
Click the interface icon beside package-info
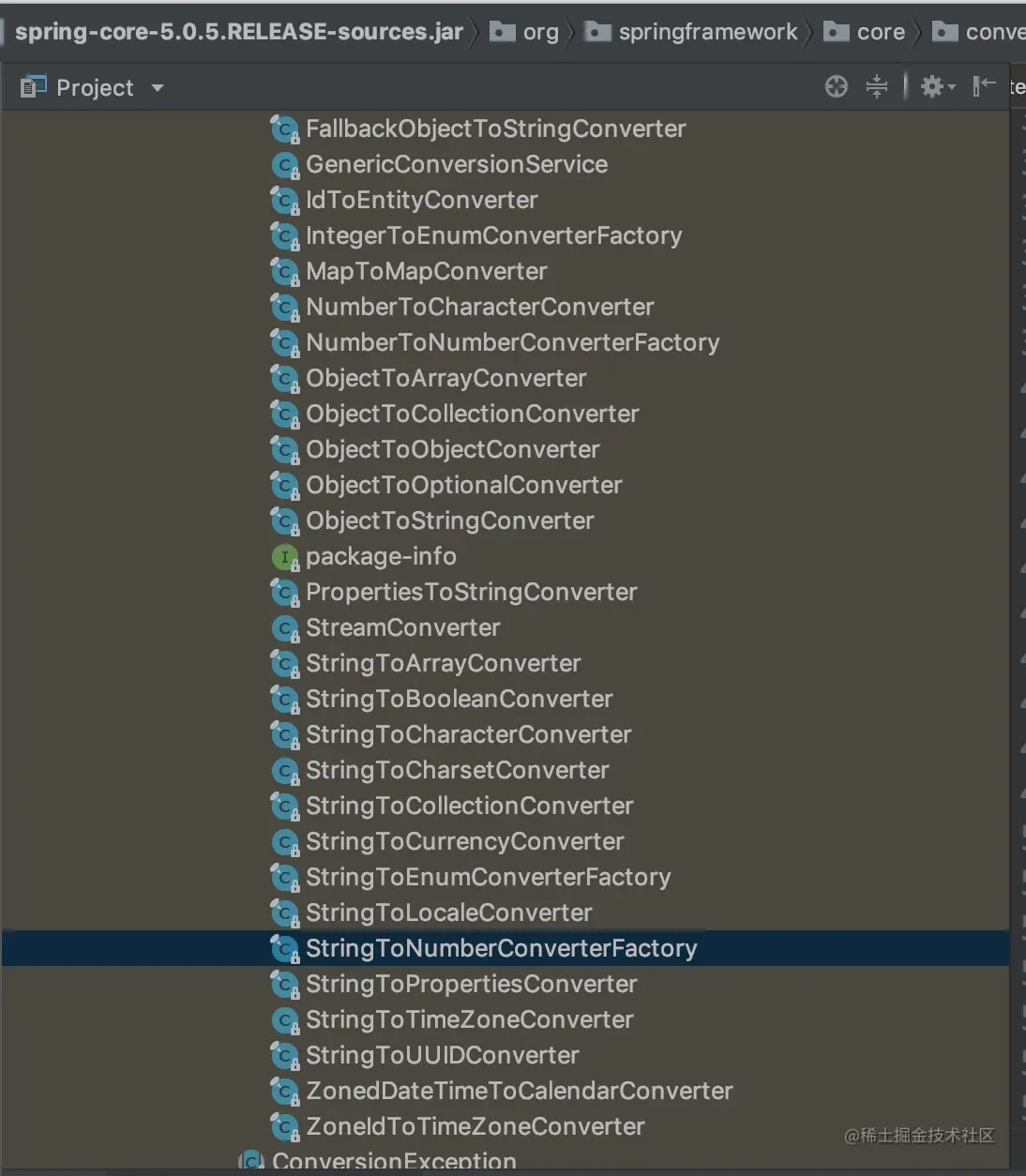point(285,557)
